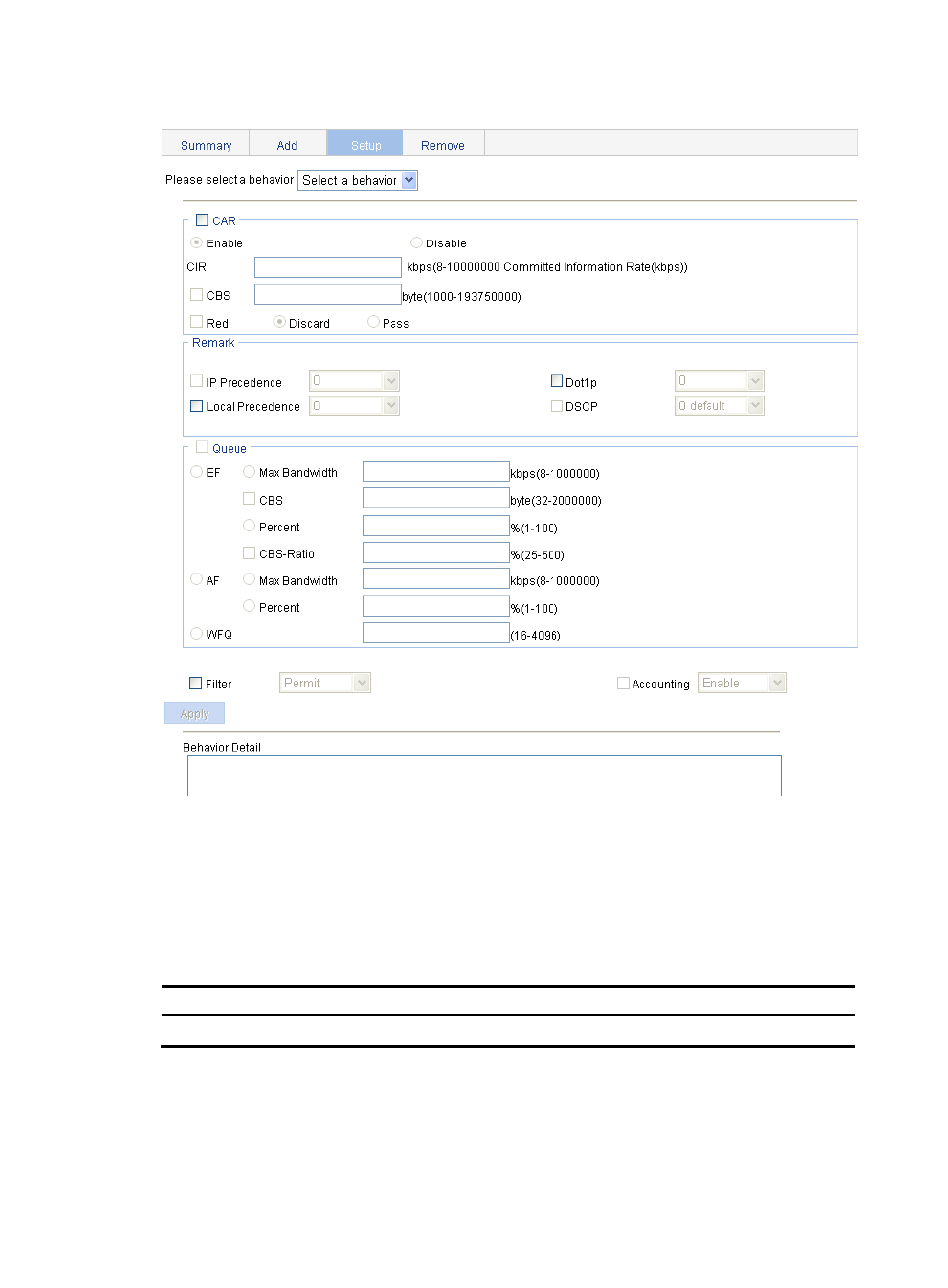Toggle the Queue checkbox
The height and width of the screenshot is (1288, 948).
(x=202, y=448)
